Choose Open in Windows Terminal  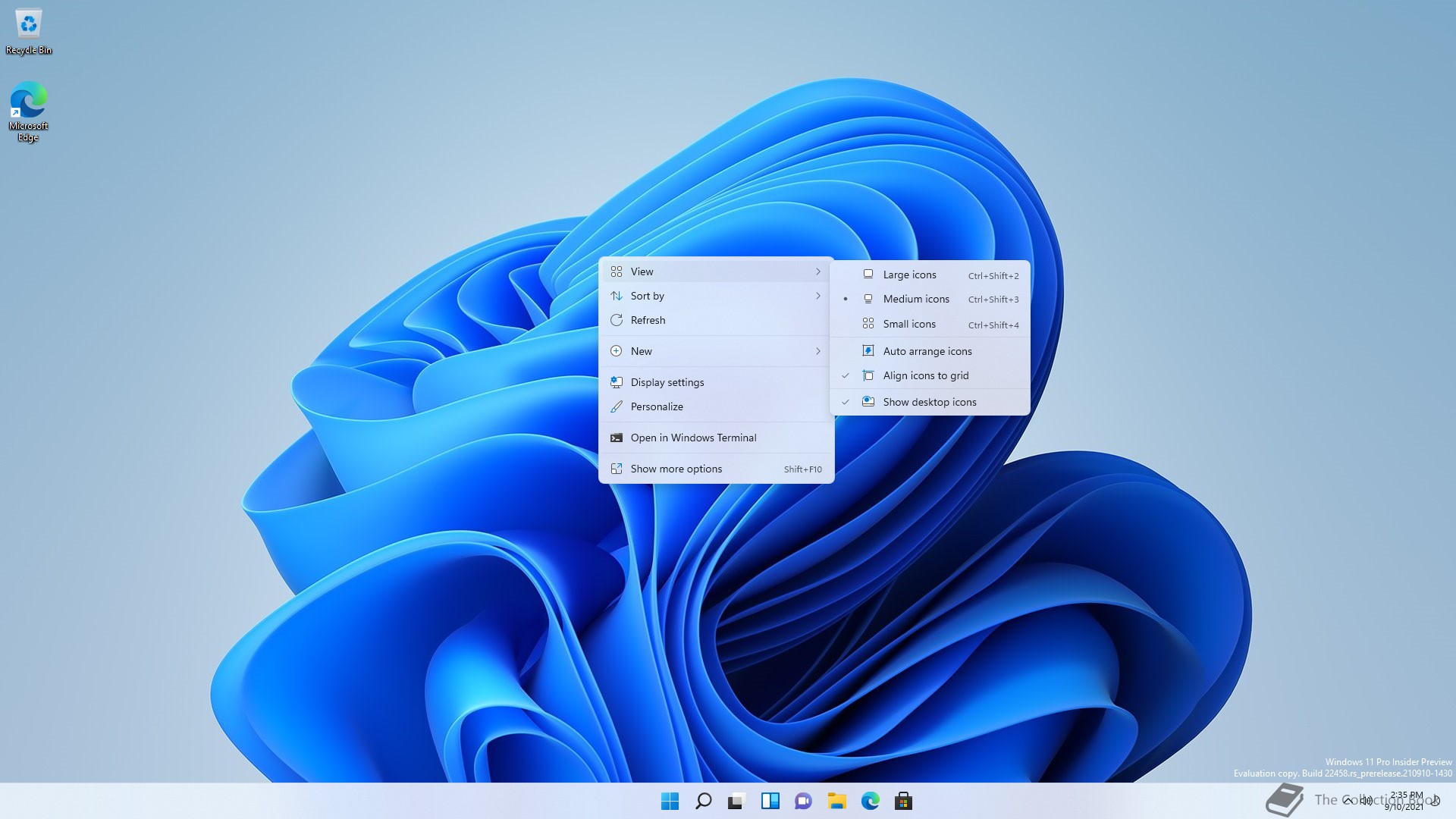pos(693,438)
